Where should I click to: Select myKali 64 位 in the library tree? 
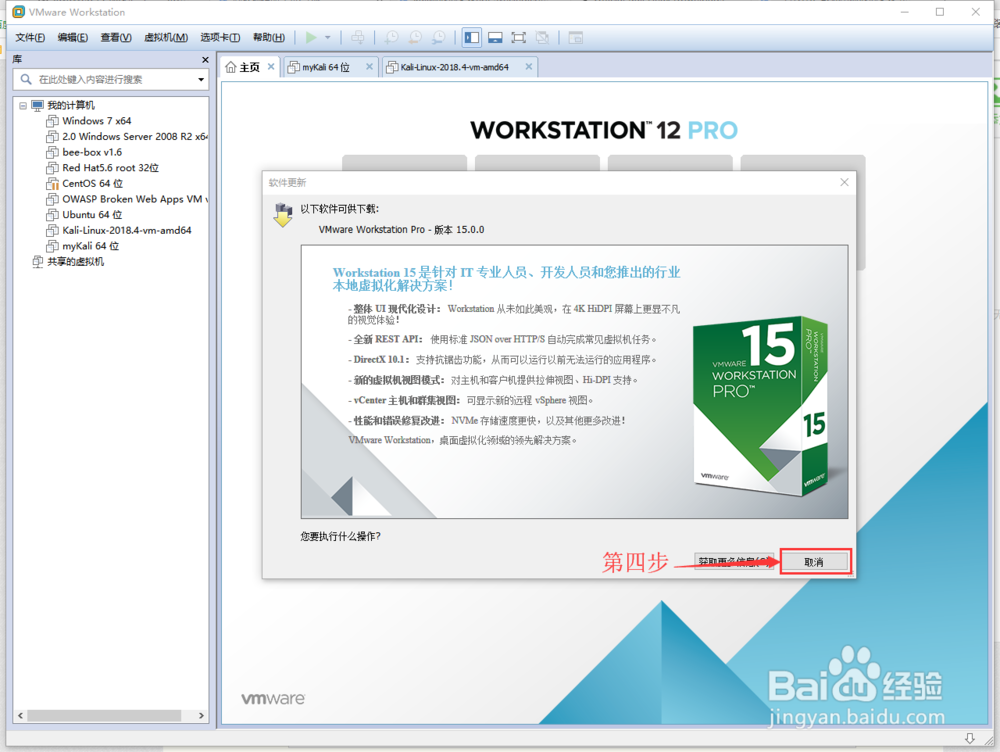(91, 246)
